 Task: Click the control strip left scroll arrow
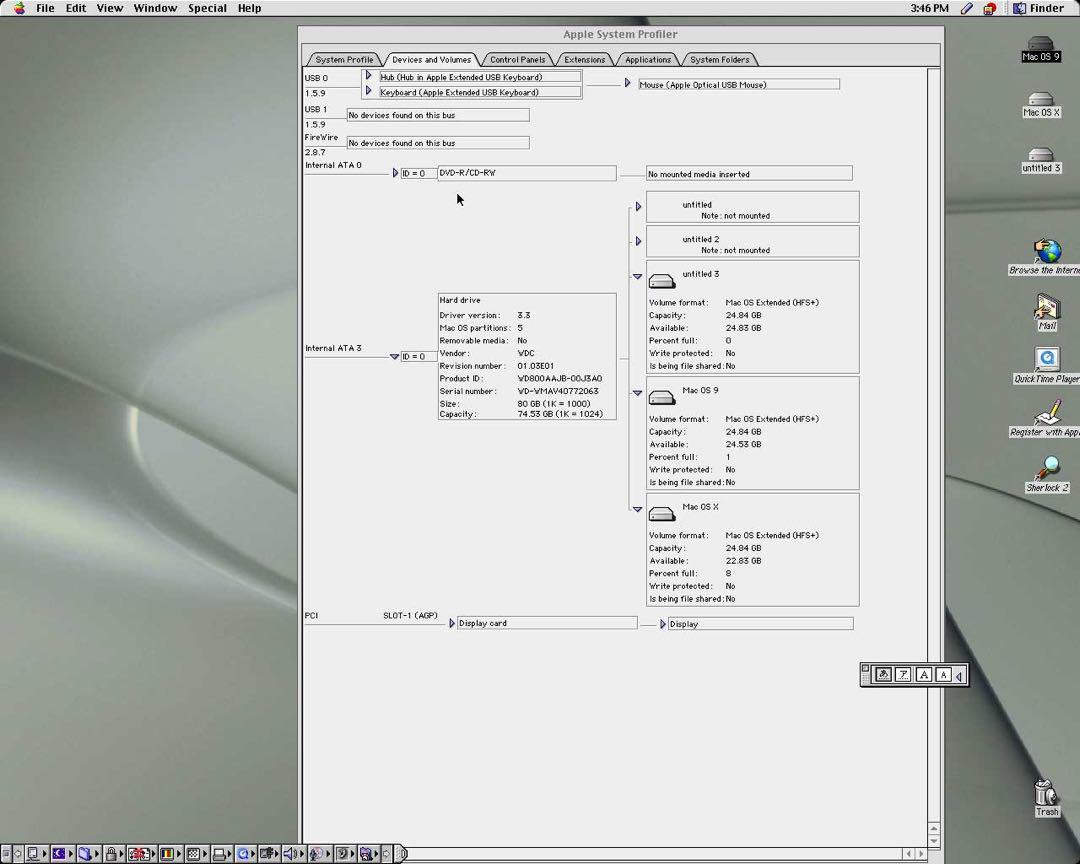click(18, 854)
